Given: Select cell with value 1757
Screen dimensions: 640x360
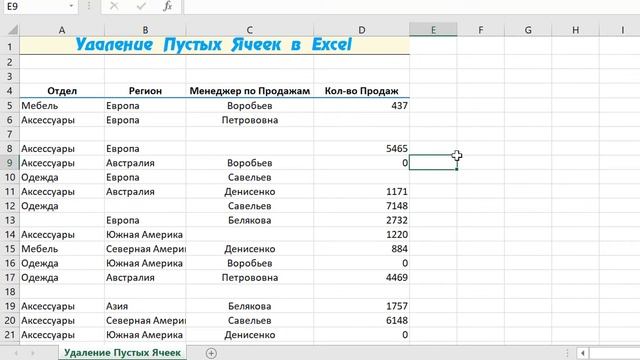Looking at the screenshot, I should click(x=362, y=306).
